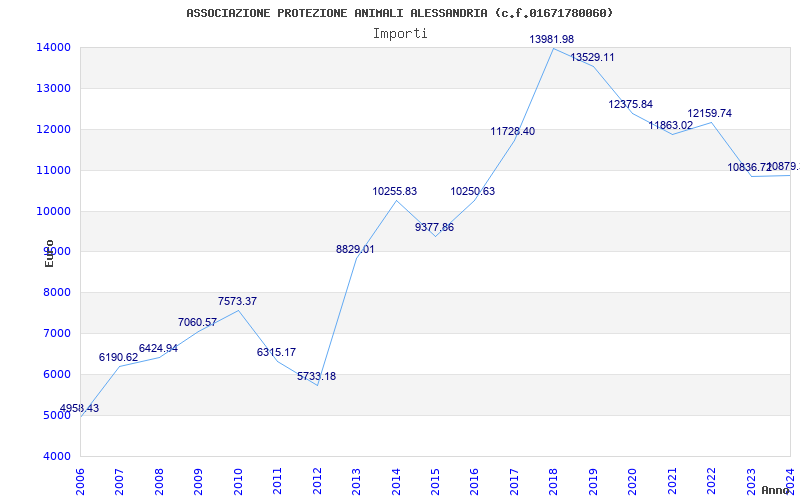Click the 2010 x-axis year label

[238, 481]
